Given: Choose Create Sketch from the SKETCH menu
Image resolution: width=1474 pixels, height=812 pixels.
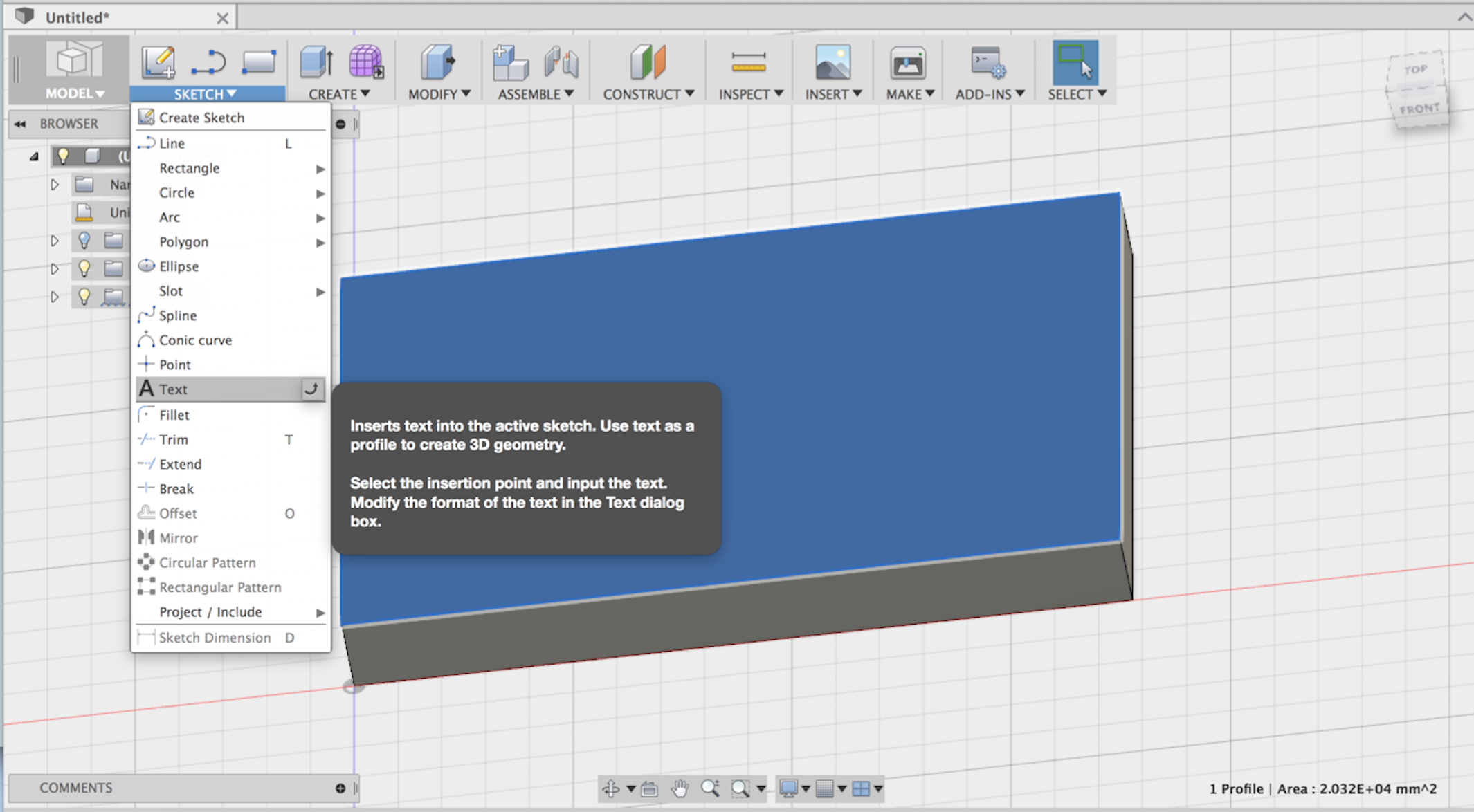Looking at the screenshot, I should (230, 118).
